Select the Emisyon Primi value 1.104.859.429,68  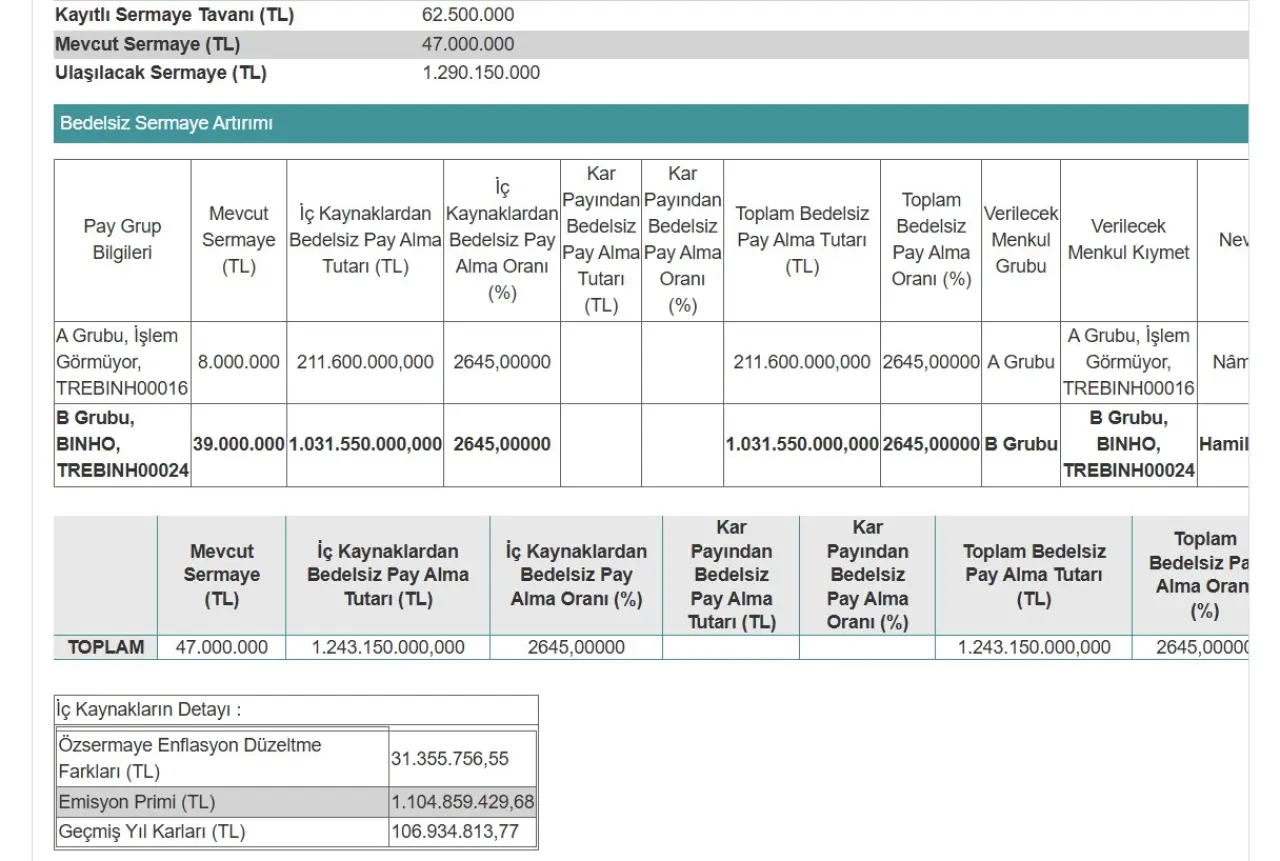(462, 802)
